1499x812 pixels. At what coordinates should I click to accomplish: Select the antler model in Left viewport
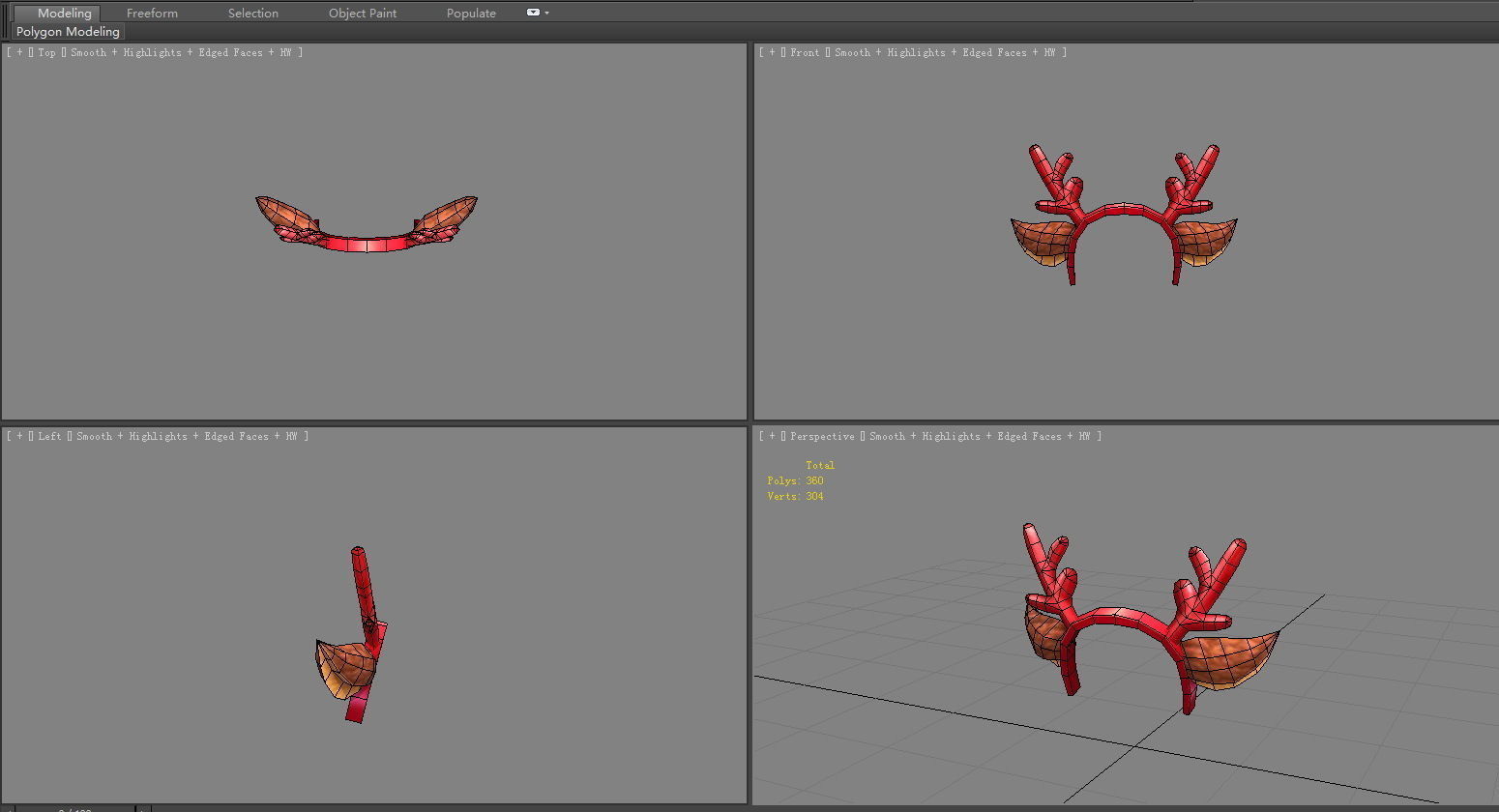[x=363, y=590]
